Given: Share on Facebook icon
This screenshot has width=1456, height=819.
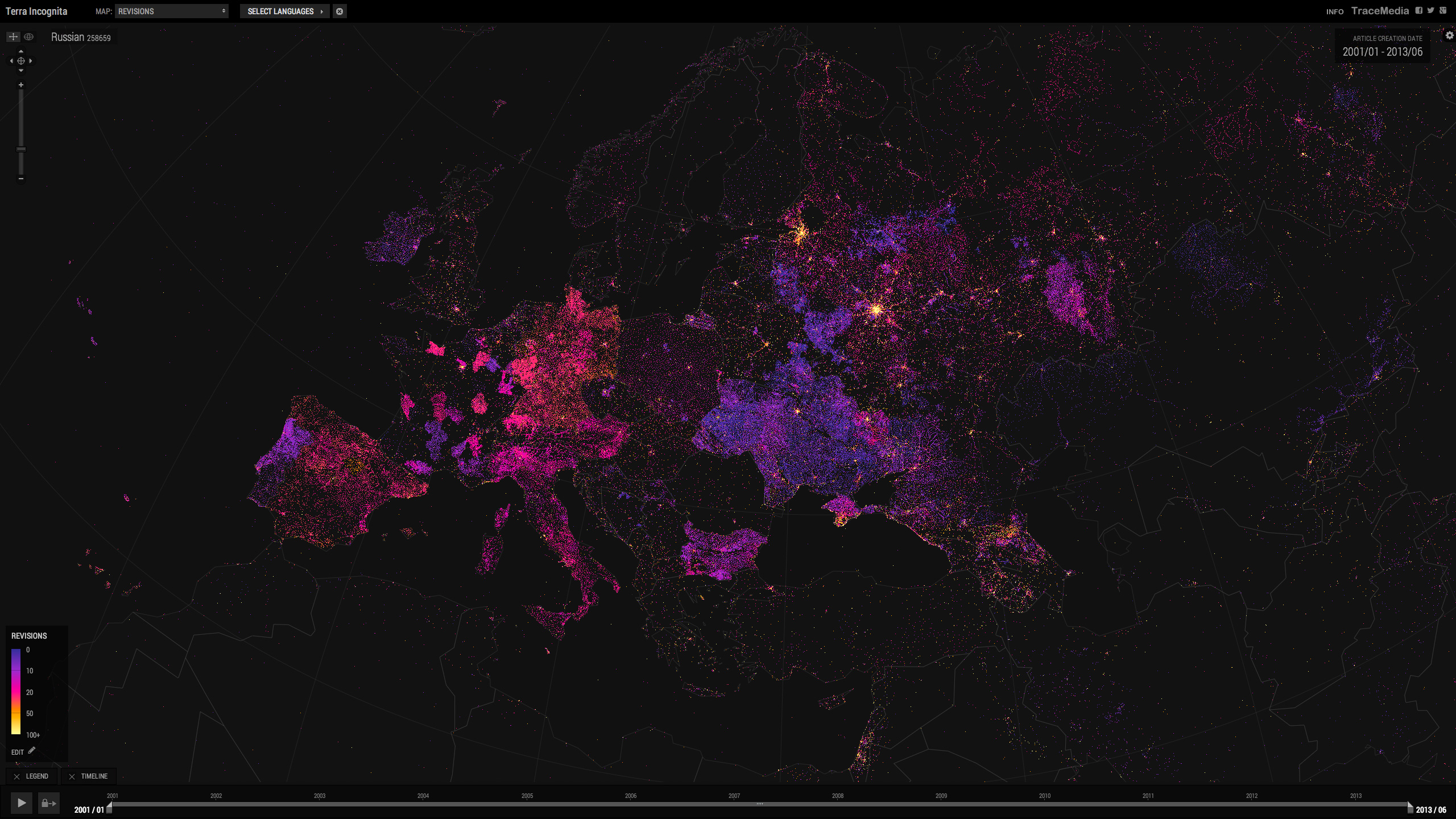Looking at the screenshot, I should (1419, 10).
